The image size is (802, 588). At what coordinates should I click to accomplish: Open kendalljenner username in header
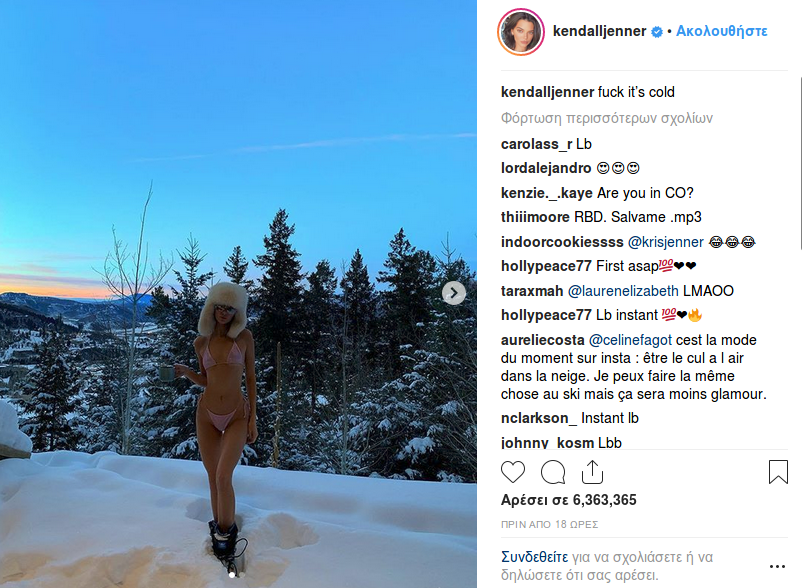coord(599,31)
